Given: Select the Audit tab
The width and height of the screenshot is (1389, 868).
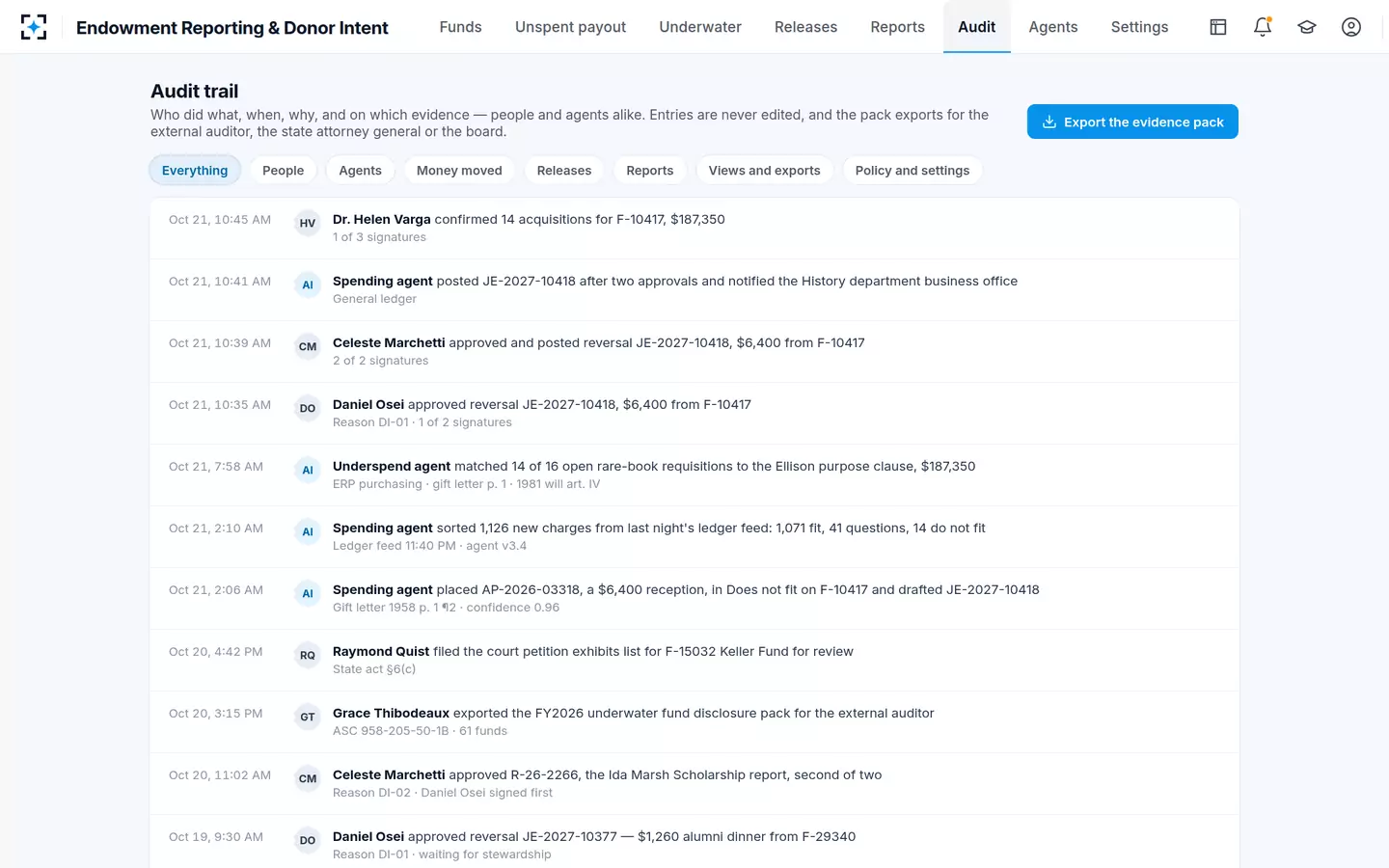Looking at the screenshot, I should pos(976,27).
